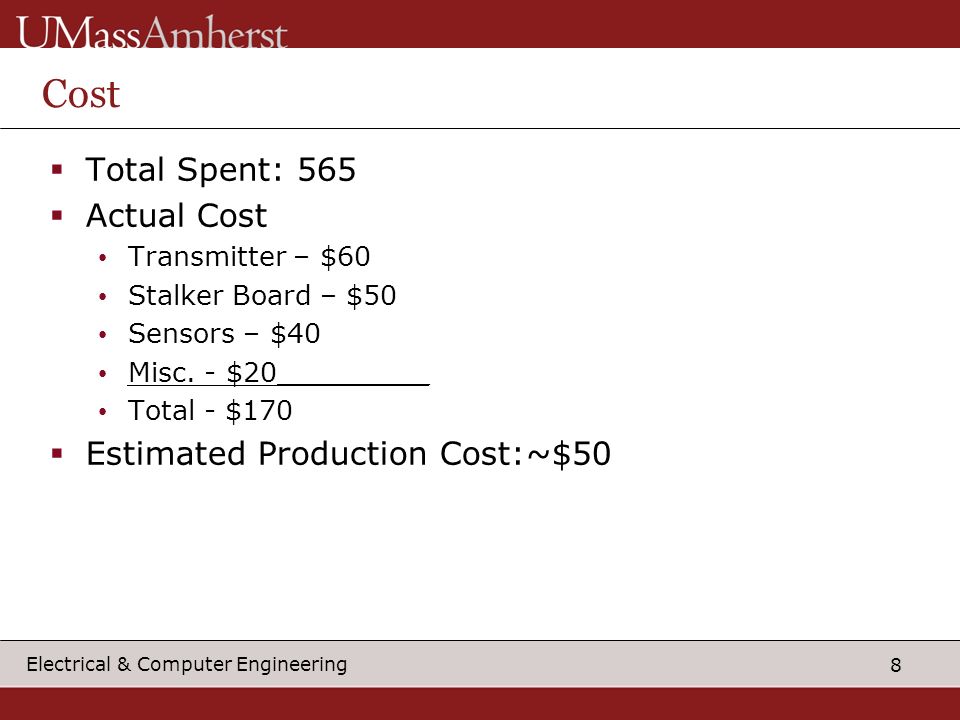Select the Cost slide title

coord(81,94)
